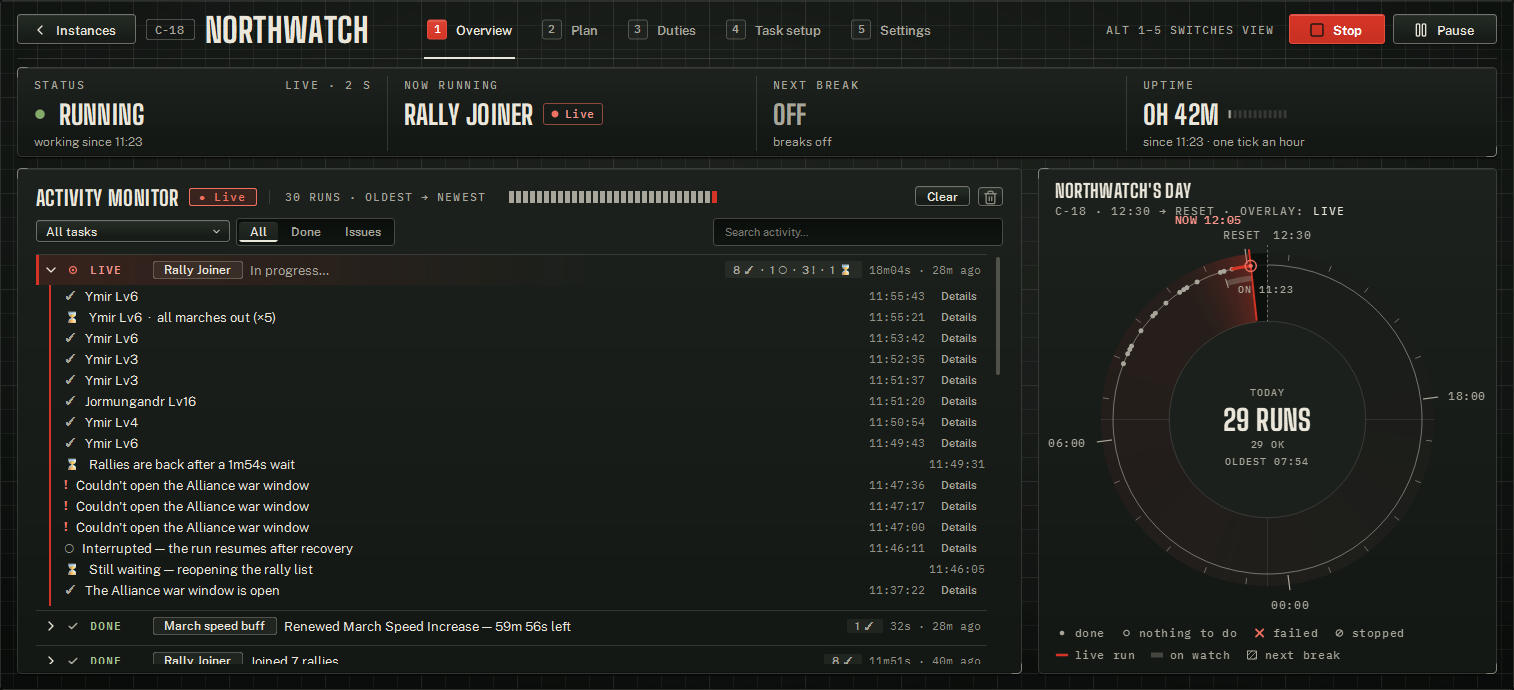Click the 18:00 dial label
The height and width of the screenshot is (690, 1514).
(x=1466, y=396)
